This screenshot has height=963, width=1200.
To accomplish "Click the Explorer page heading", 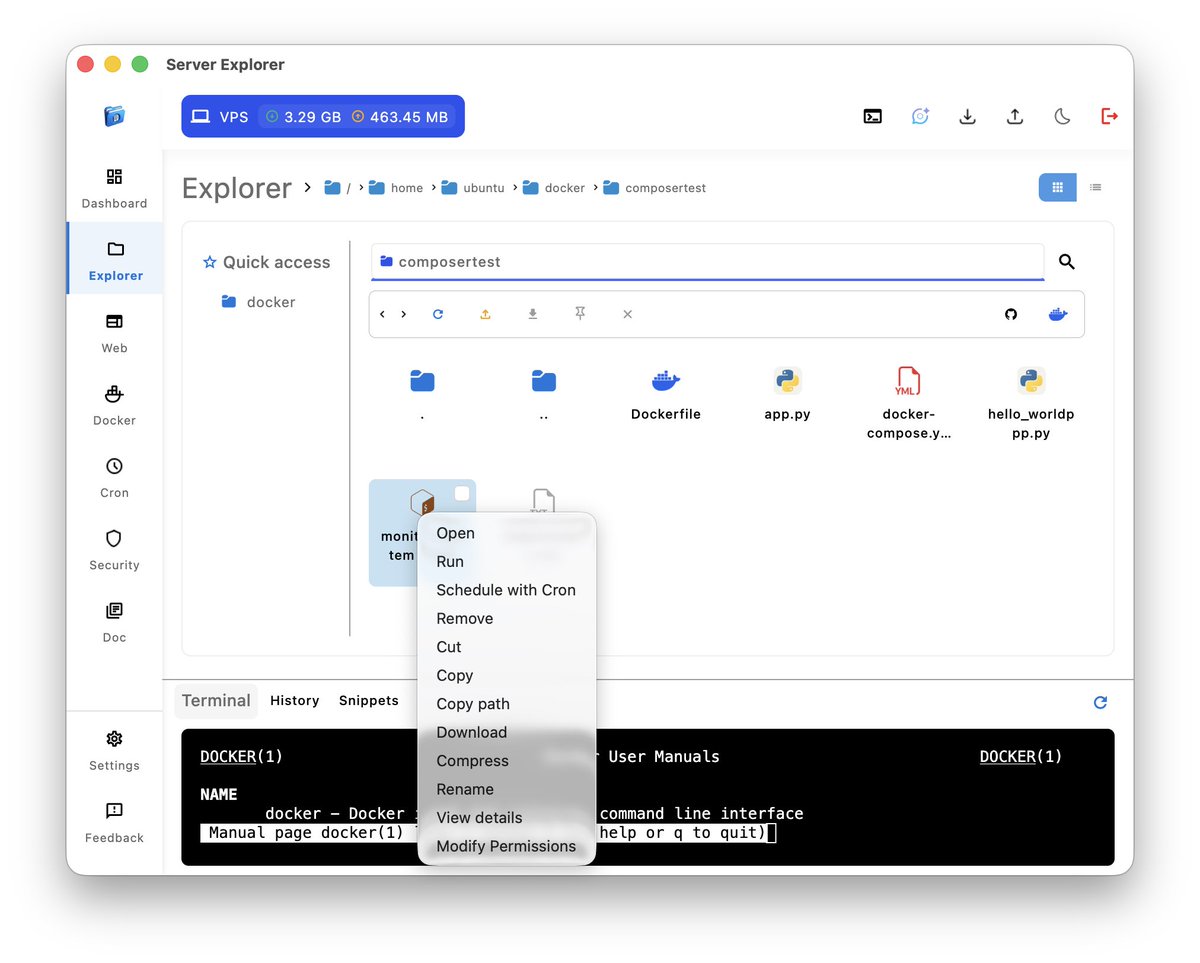I will [x=237, y=188].
